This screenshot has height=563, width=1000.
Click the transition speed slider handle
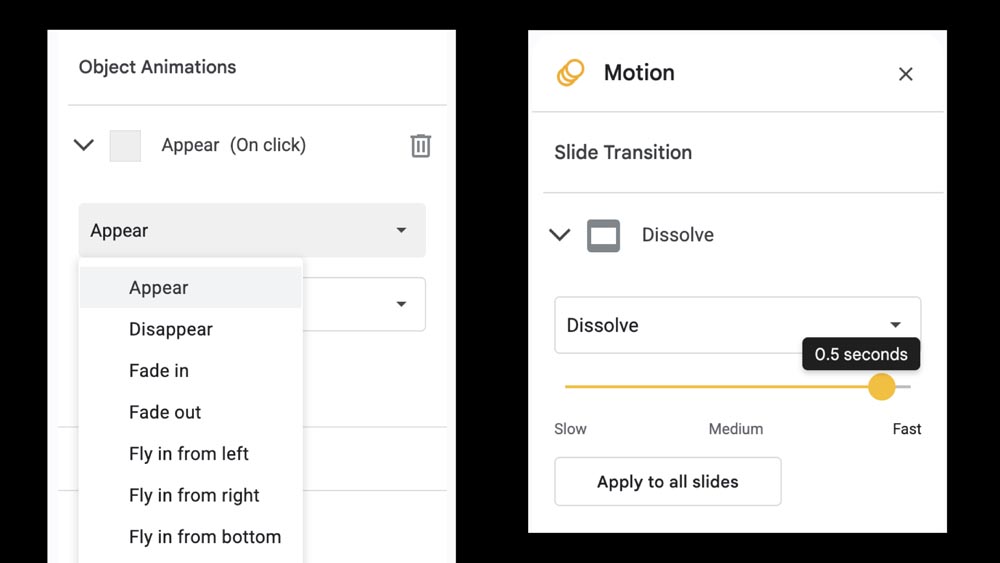[x=881, y=387]
